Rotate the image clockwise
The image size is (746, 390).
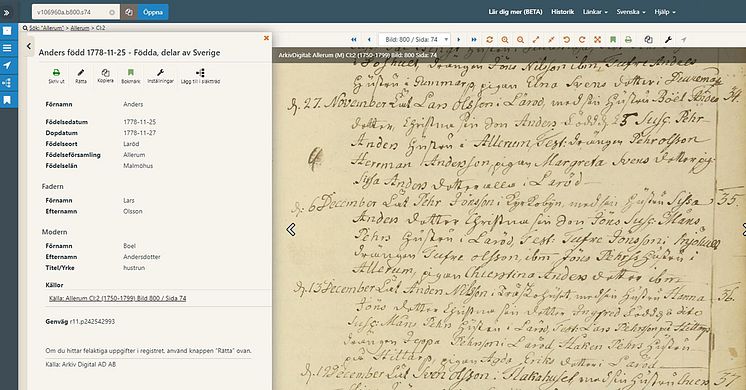582,40
